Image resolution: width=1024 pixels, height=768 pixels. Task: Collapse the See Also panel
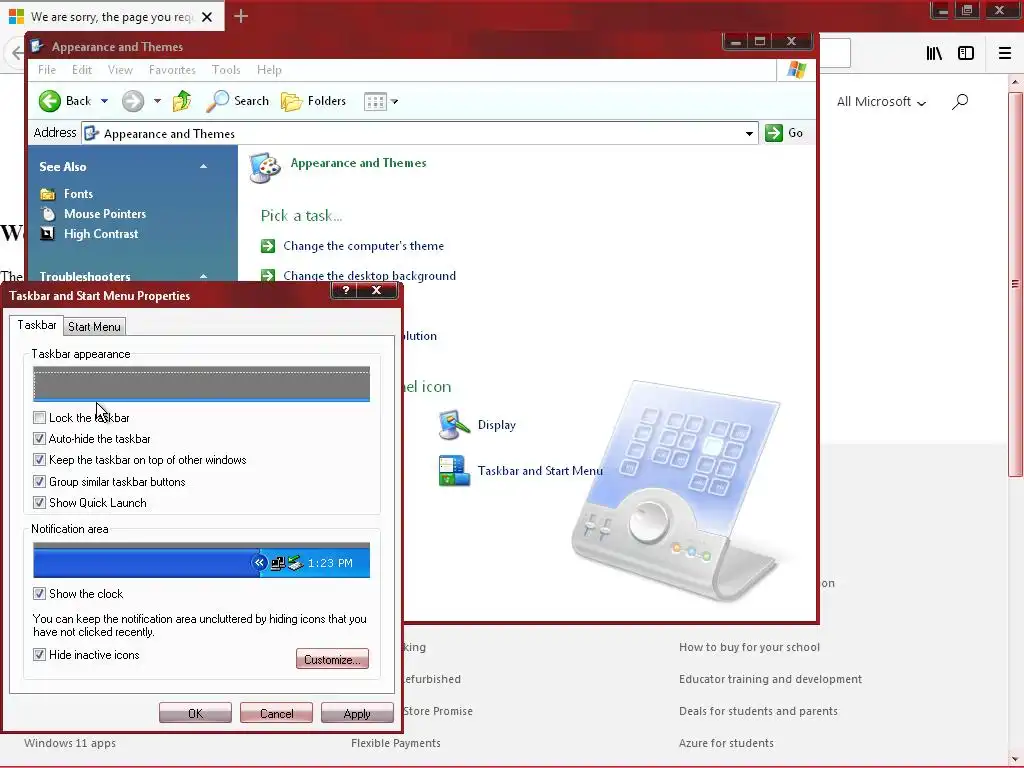203,167
